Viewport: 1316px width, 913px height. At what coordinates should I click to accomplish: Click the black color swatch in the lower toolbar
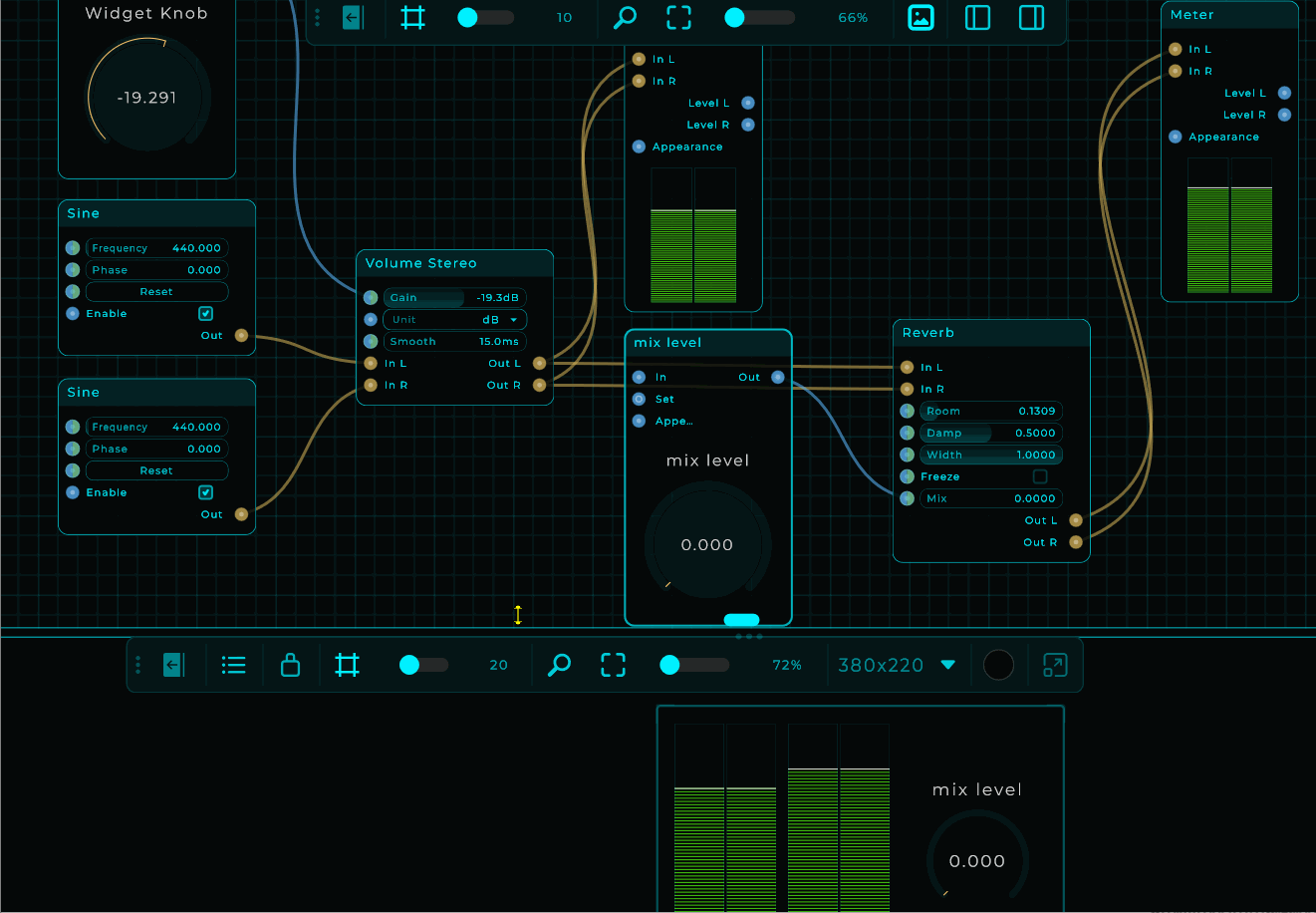pos(998,665)
